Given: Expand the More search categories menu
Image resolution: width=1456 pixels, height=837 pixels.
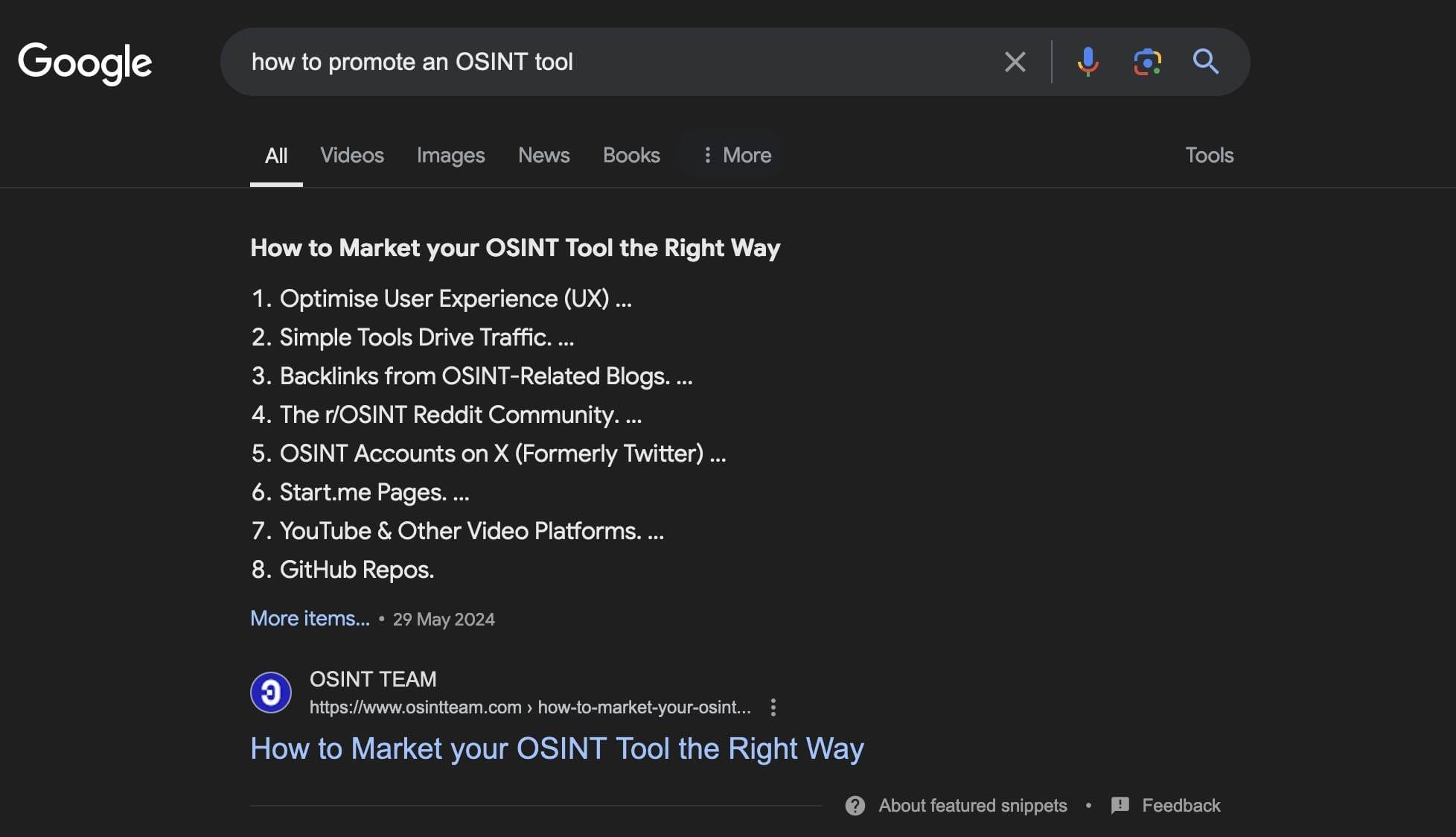Looking at the screenshot, I should click(736, 155).
